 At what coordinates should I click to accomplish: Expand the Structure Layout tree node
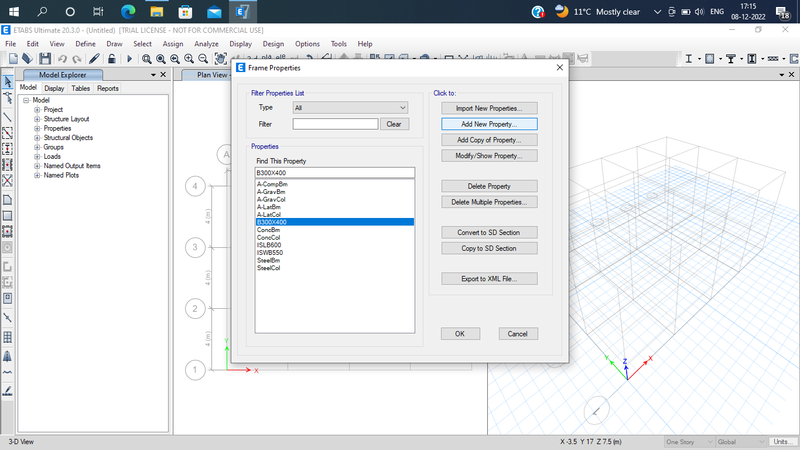coord(37,119)
